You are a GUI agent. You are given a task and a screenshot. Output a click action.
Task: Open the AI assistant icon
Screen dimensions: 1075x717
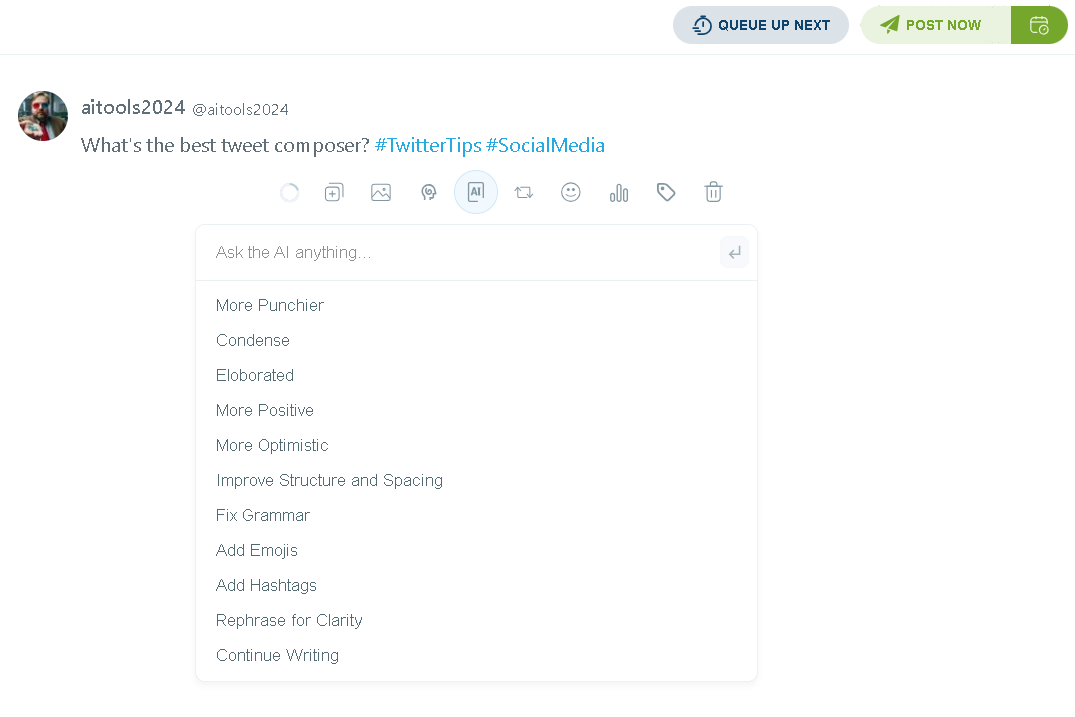click(476, 192)
